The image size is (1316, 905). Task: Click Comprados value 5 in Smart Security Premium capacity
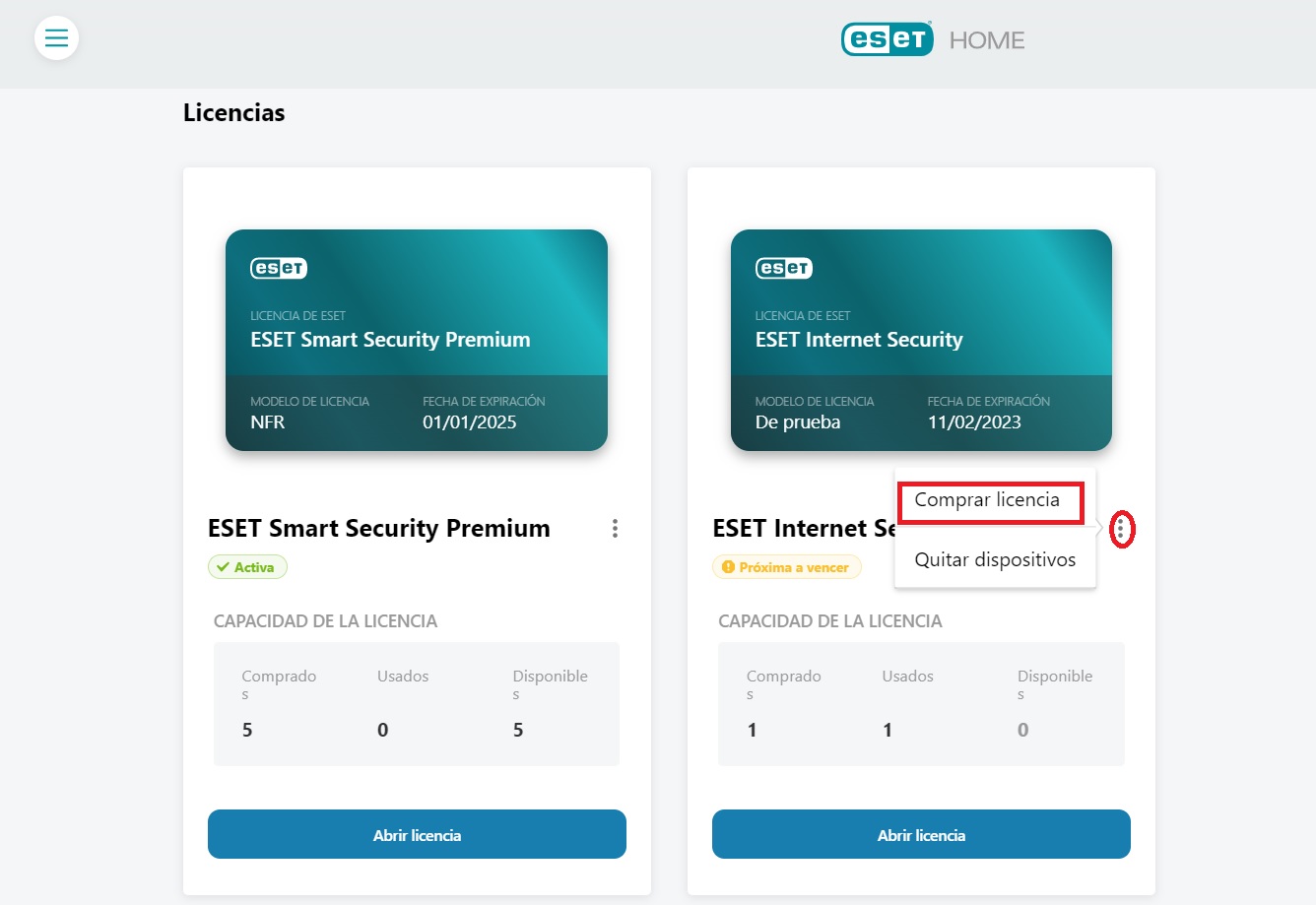pos(247,730)
